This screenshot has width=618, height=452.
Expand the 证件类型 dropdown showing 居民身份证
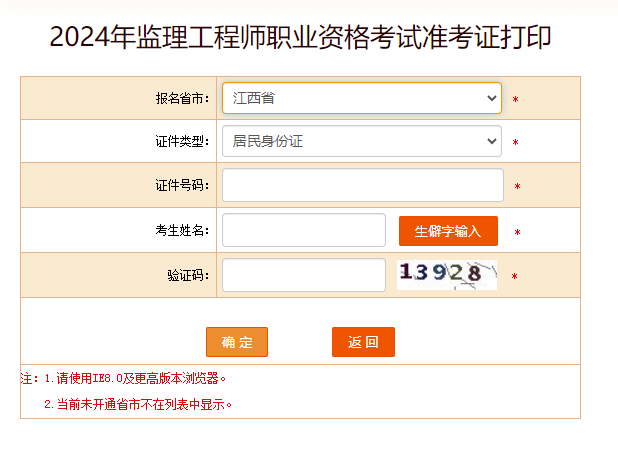361,141
